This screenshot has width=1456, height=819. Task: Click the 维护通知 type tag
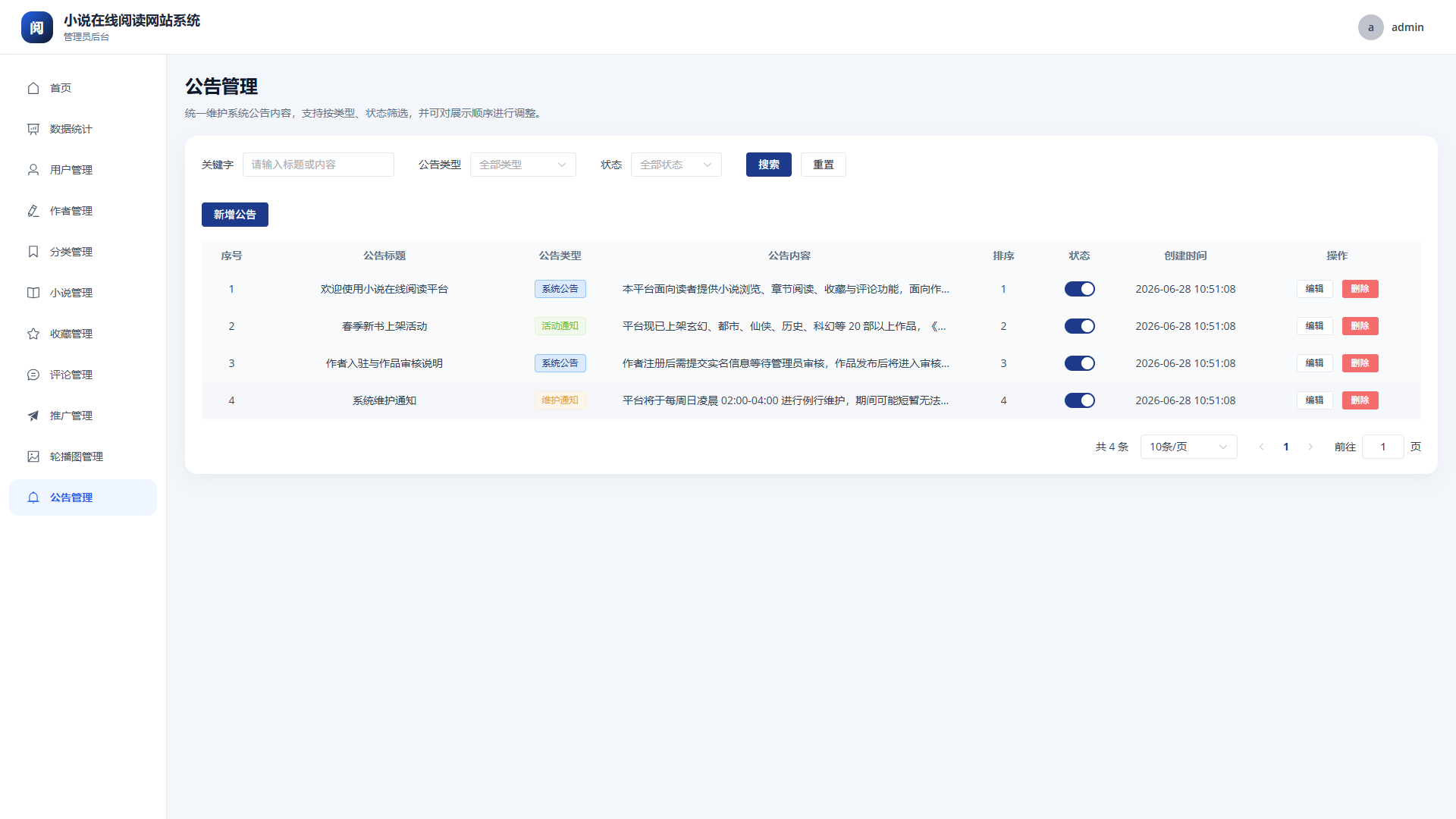pyautogui.click(x=560, y=400)
